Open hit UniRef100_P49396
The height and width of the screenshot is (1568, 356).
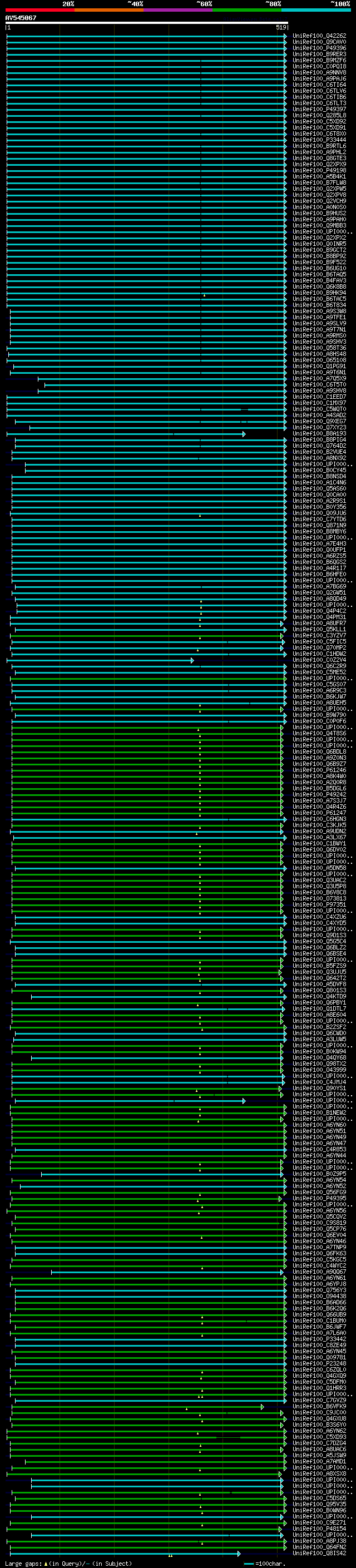click(319, 48)
